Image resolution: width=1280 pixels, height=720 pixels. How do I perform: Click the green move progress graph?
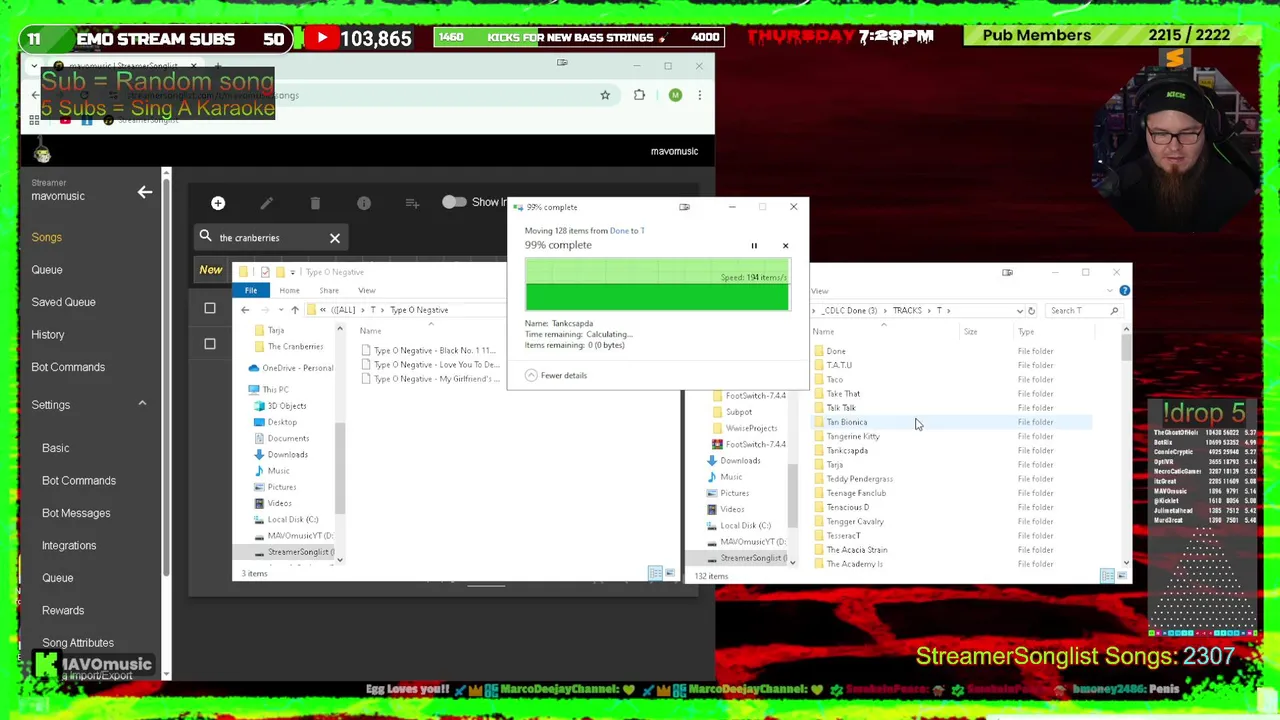pos(657,285)
